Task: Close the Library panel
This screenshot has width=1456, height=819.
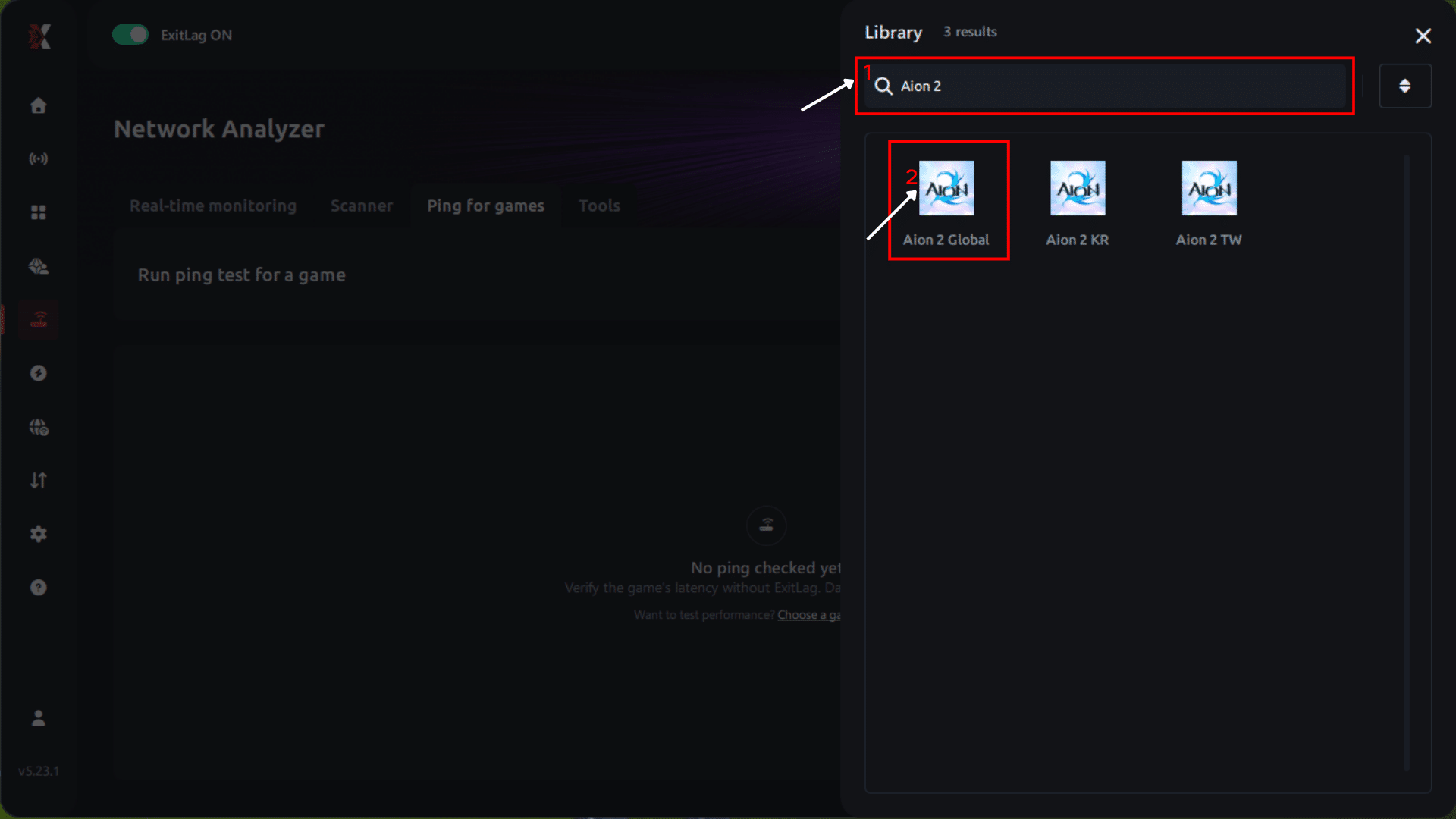Action: tap(1423, 36)
